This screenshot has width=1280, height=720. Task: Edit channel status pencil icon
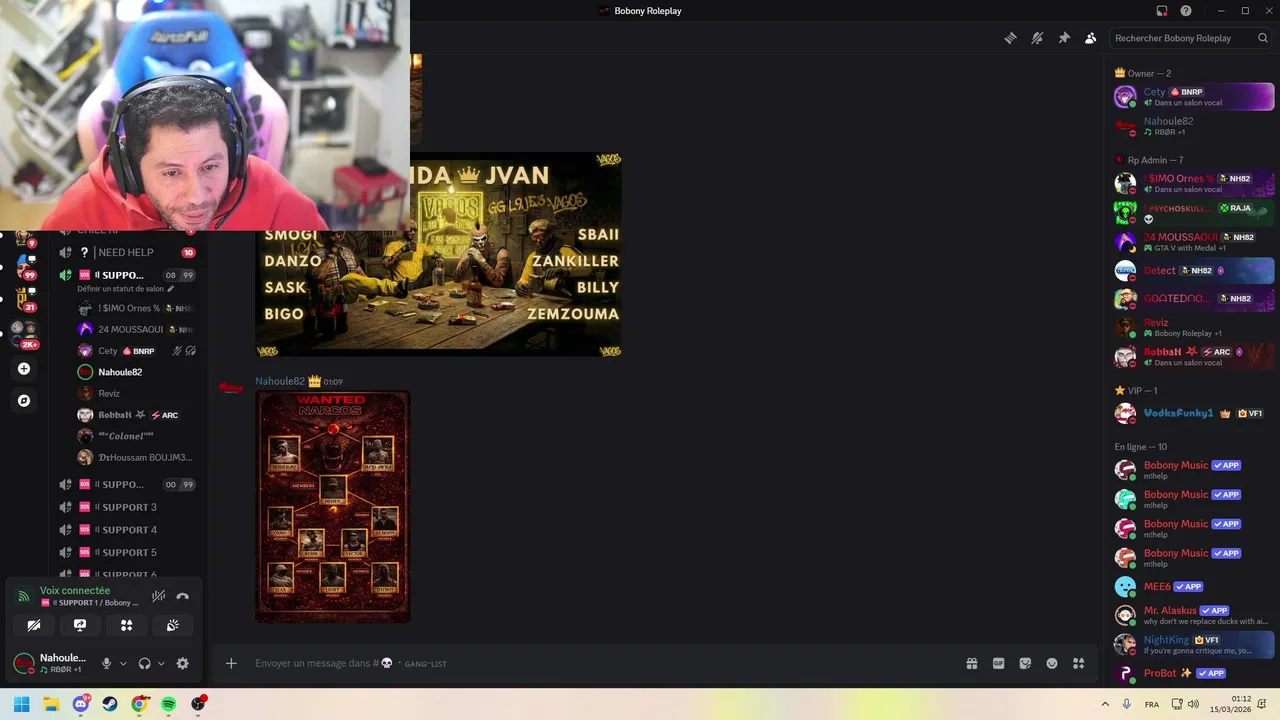[x=170, y=289]
